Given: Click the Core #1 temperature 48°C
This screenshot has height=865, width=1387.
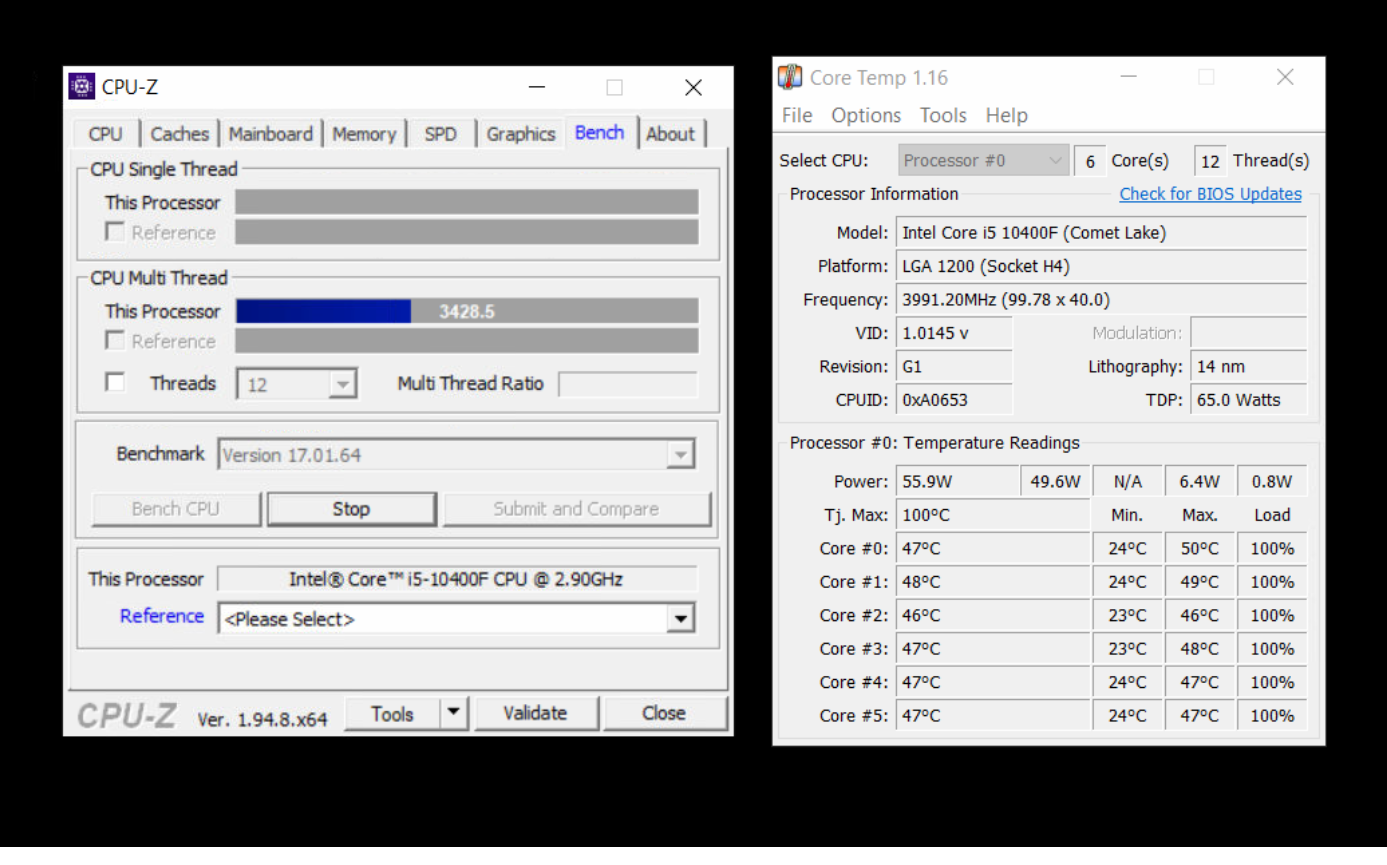Looking at the screenshot, I should tap(992, 582).
